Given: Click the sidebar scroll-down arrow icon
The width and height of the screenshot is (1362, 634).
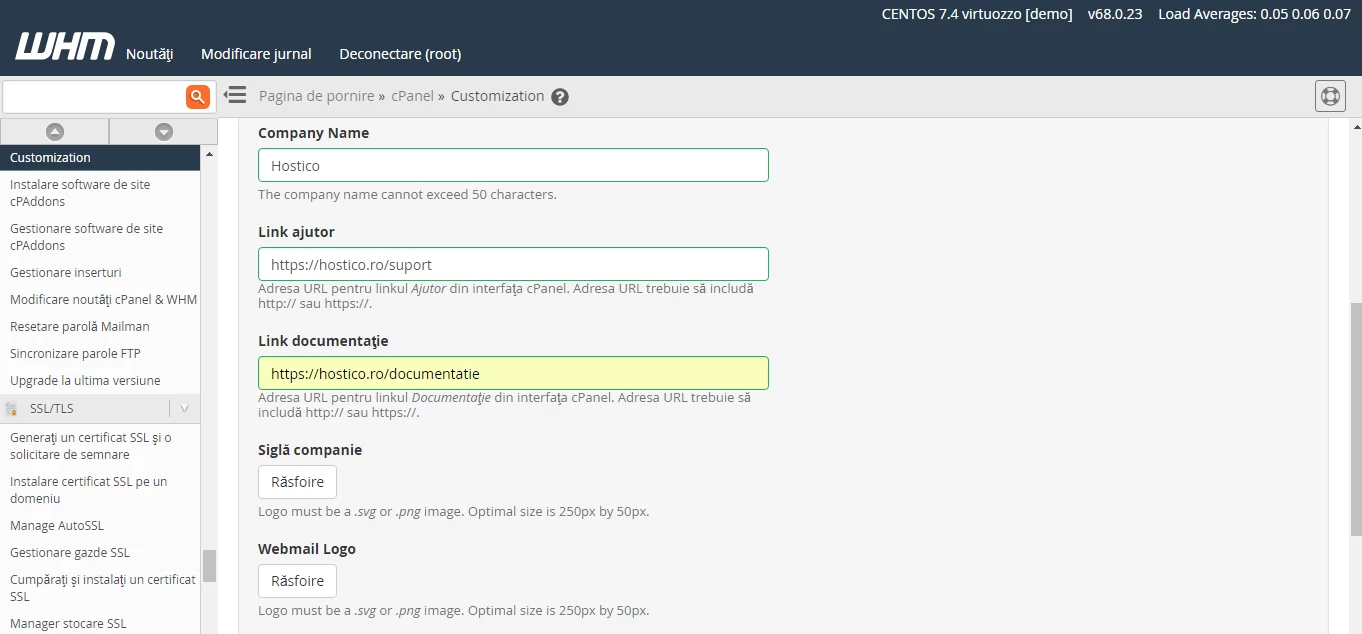Looking at the screenshot, I should coord(163,131).
